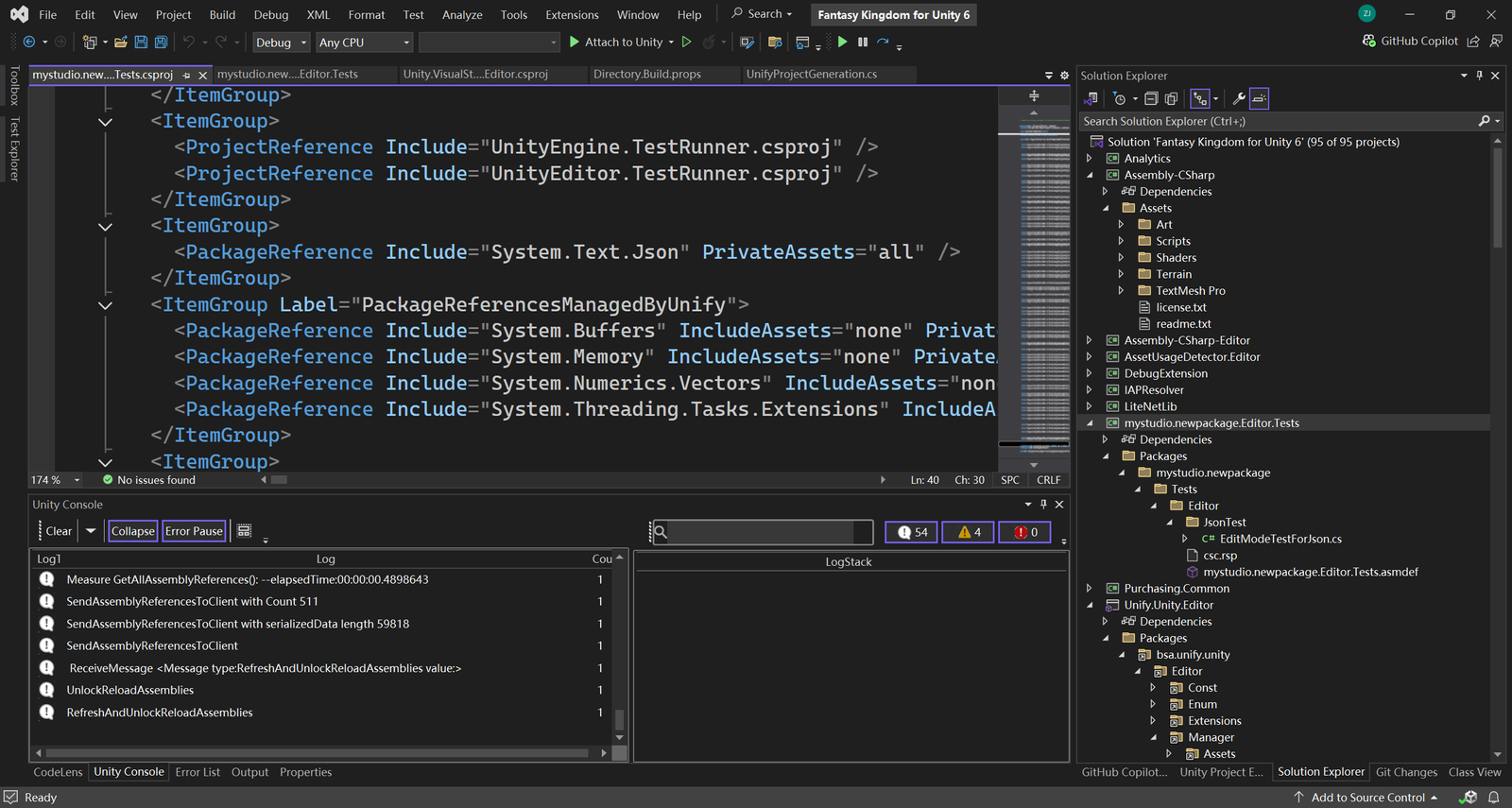The width and height of the screenshot is (1512, 808).
Task: Click the Open File toolbar icon
Action: [x=121, y=43]
